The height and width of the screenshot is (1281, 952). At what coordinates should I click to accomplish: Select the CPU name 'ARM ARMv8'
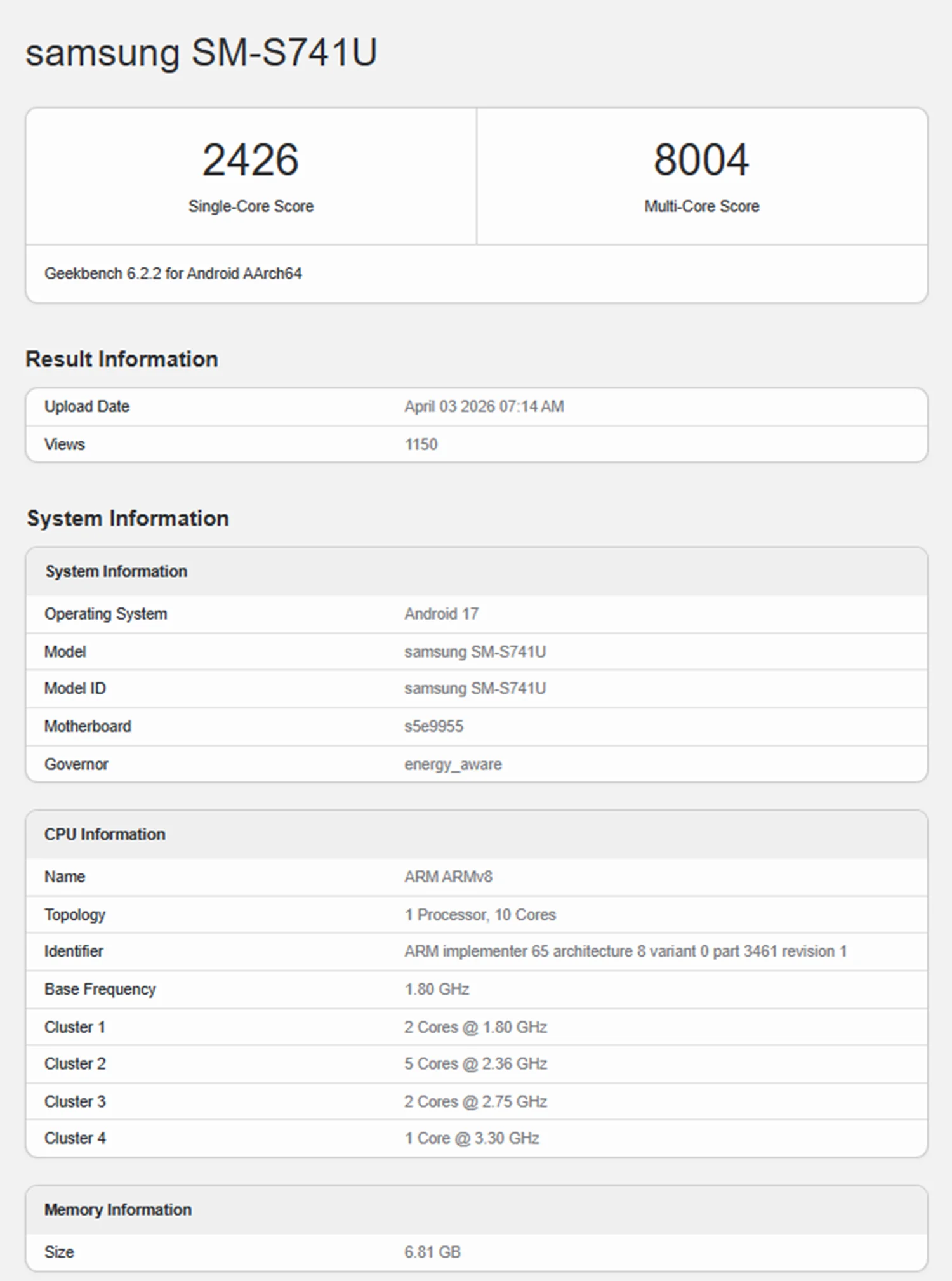[449, 877]
